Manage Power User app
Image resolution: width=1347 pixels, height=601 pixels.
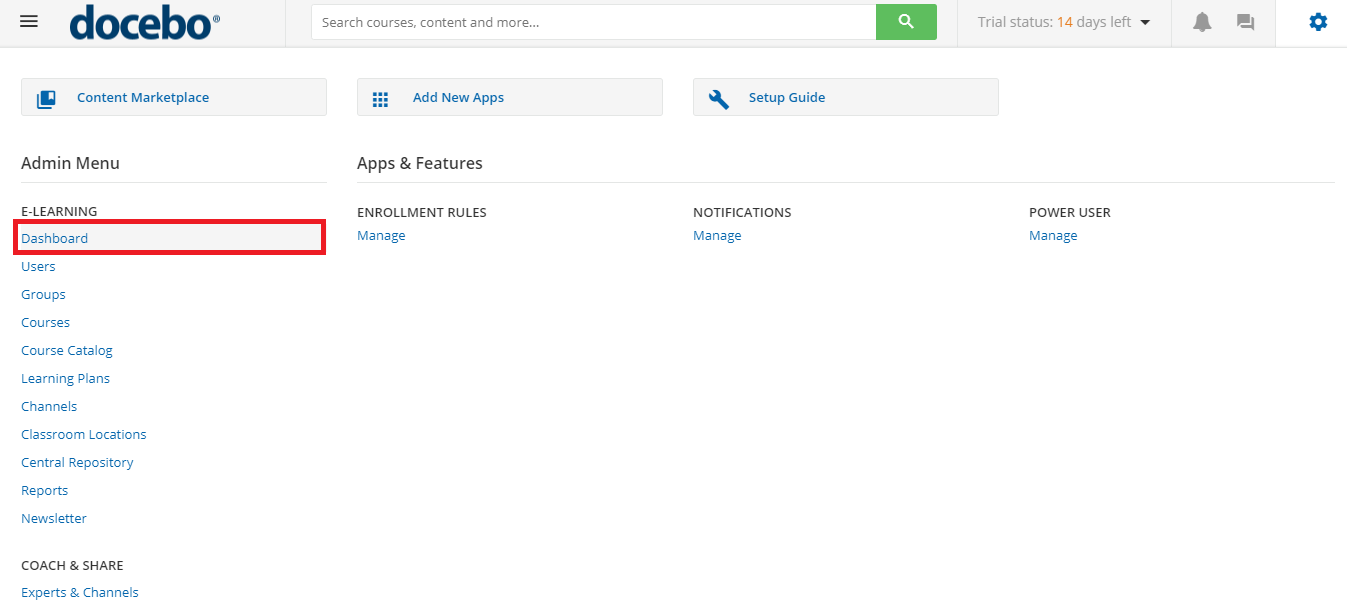[x=1053, y=235]
